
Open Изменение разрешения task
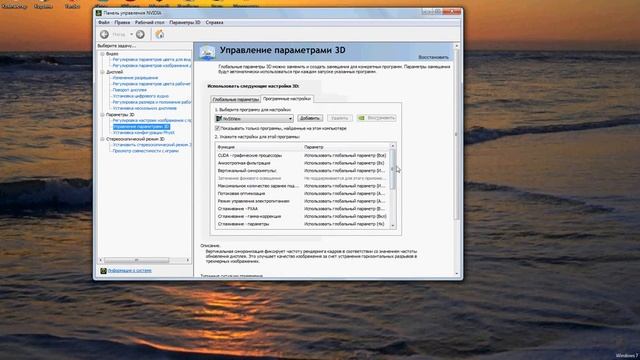click(x=135, y=78)
